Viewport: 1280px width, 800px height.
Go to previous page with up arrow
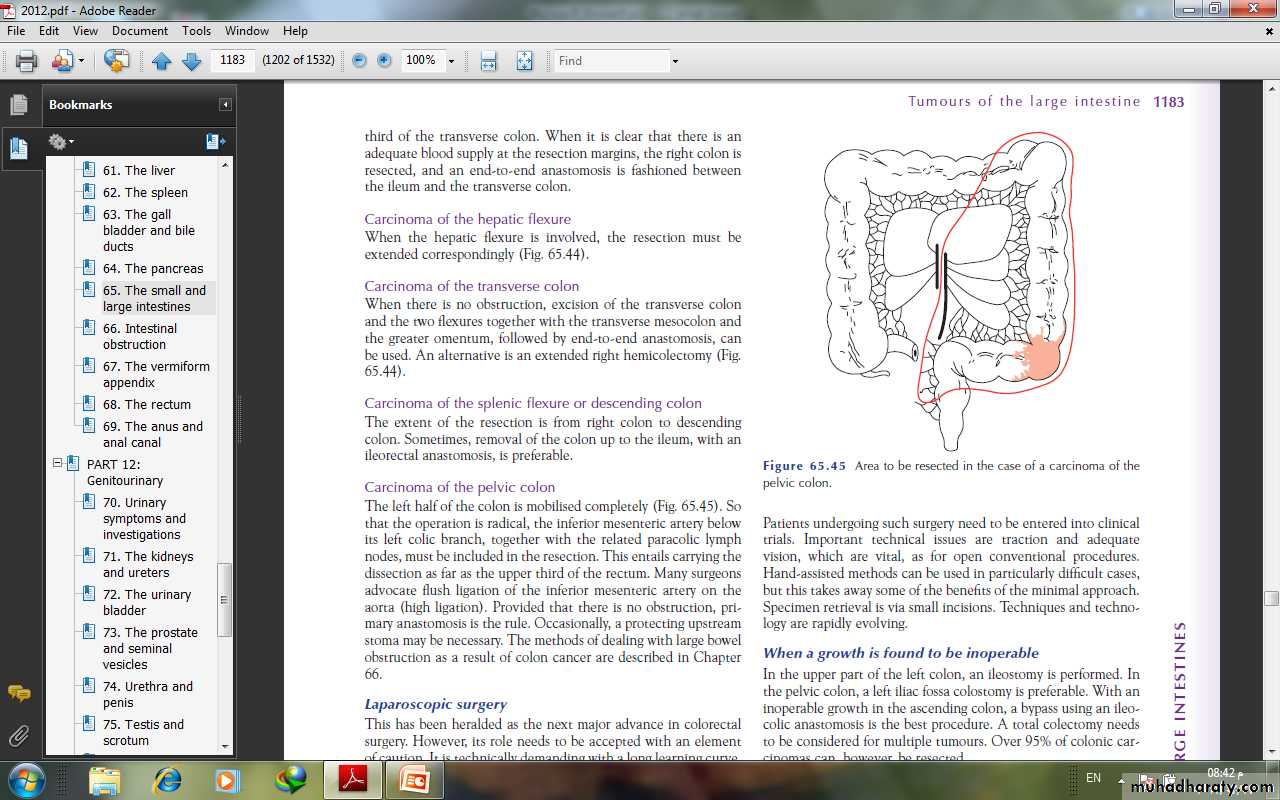pyautogui.click(x=162, y=61)
